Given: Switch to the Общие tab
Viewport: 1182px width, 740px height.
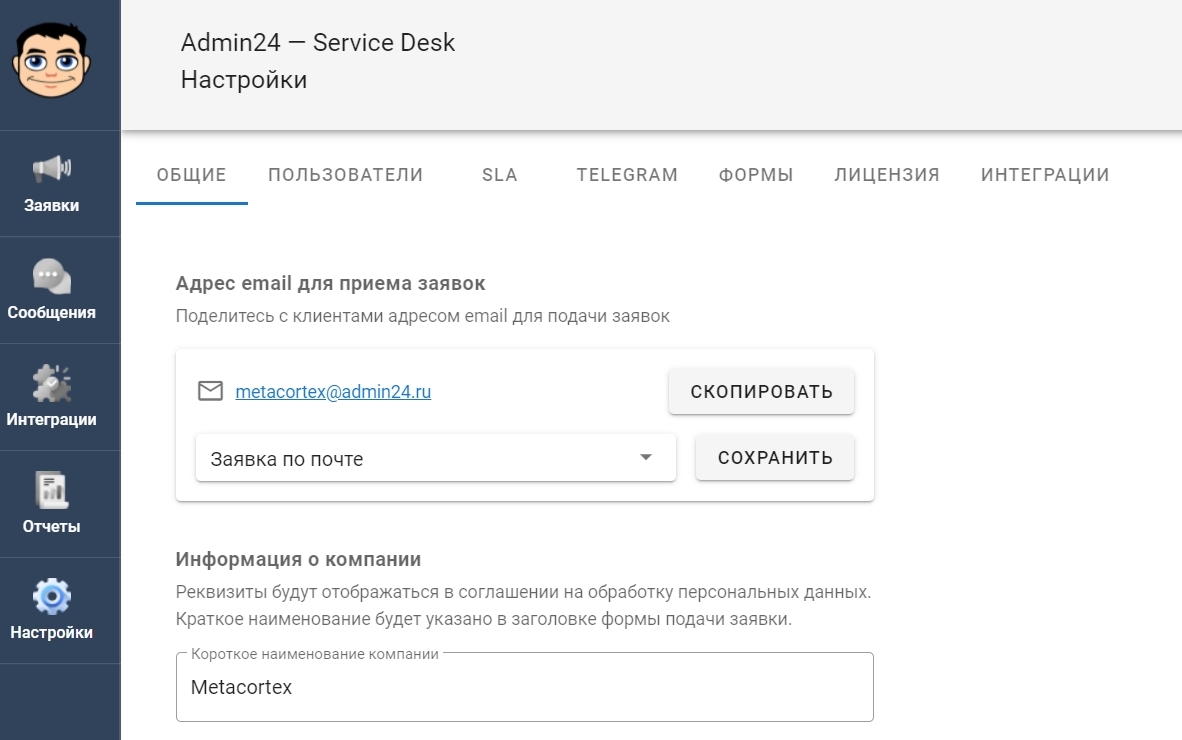Looking at the screenshot, I should 191,175.
